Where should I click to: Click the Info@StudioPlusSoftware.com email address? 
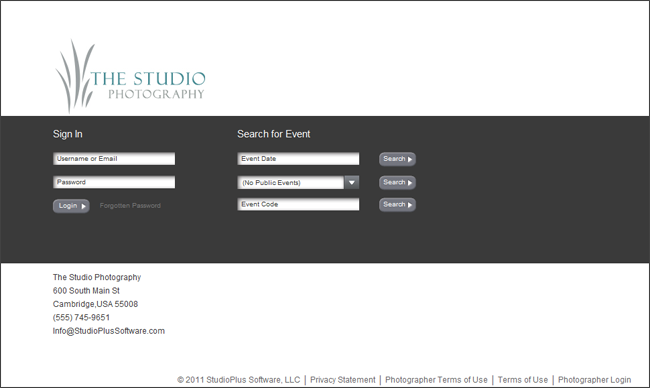(x=109, y=331)
